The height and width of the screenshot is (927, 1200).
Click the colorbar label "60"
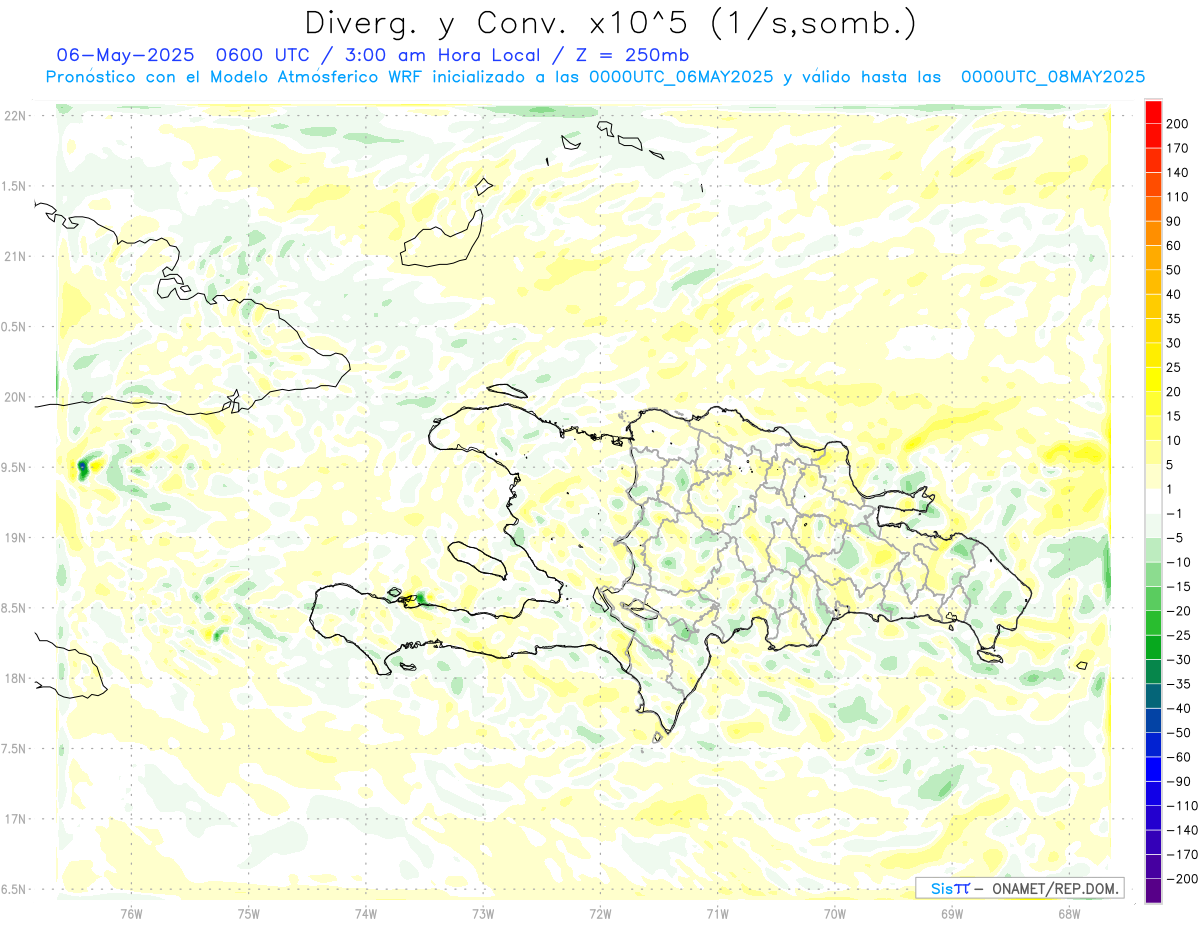[1175, 246]
